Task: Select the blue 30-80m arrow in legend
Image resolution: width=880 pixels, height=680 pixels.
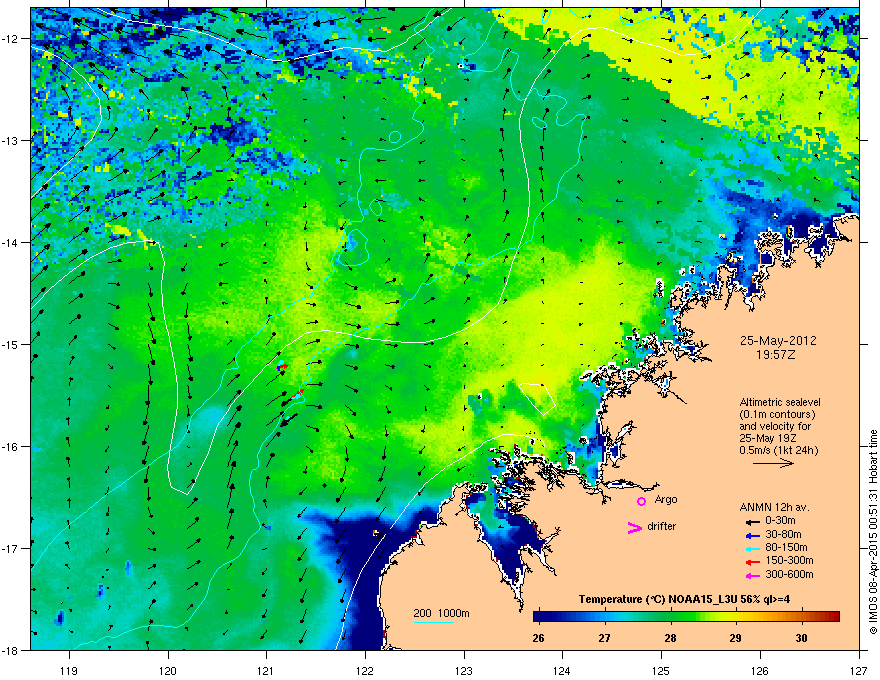Action: click(x=753, y=535)
